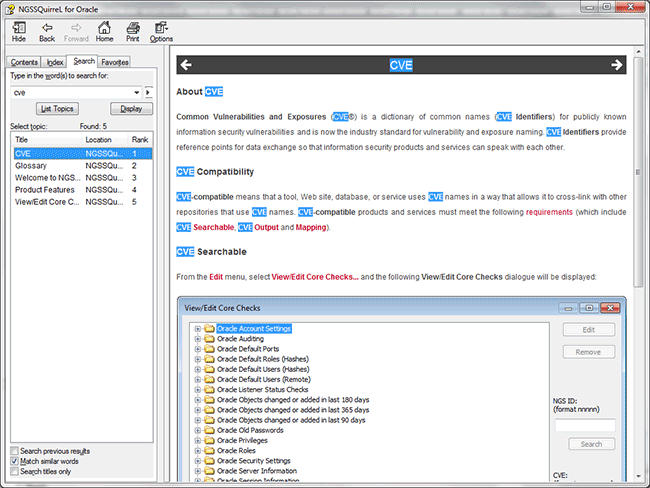Click the NGS ID input field
The image size is (650, 488).
click(585, 425)
